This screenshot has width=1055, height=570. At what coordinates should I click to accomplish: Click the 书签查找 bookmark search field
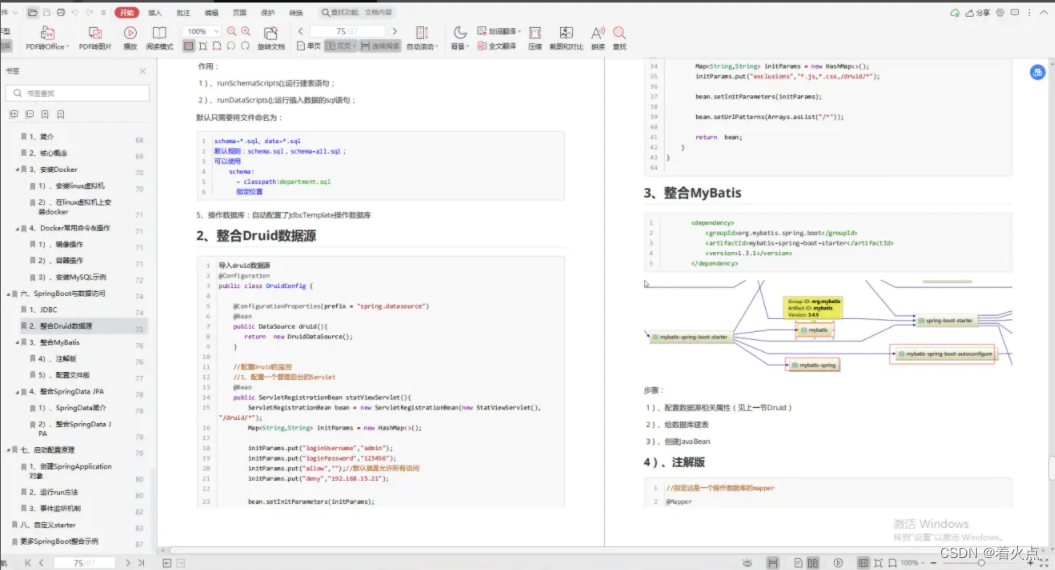[x=78, y=93]
